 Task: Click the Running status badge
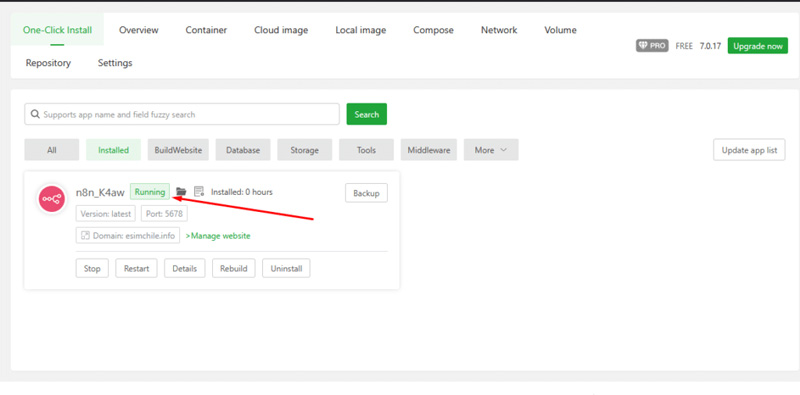coord(149,192)
